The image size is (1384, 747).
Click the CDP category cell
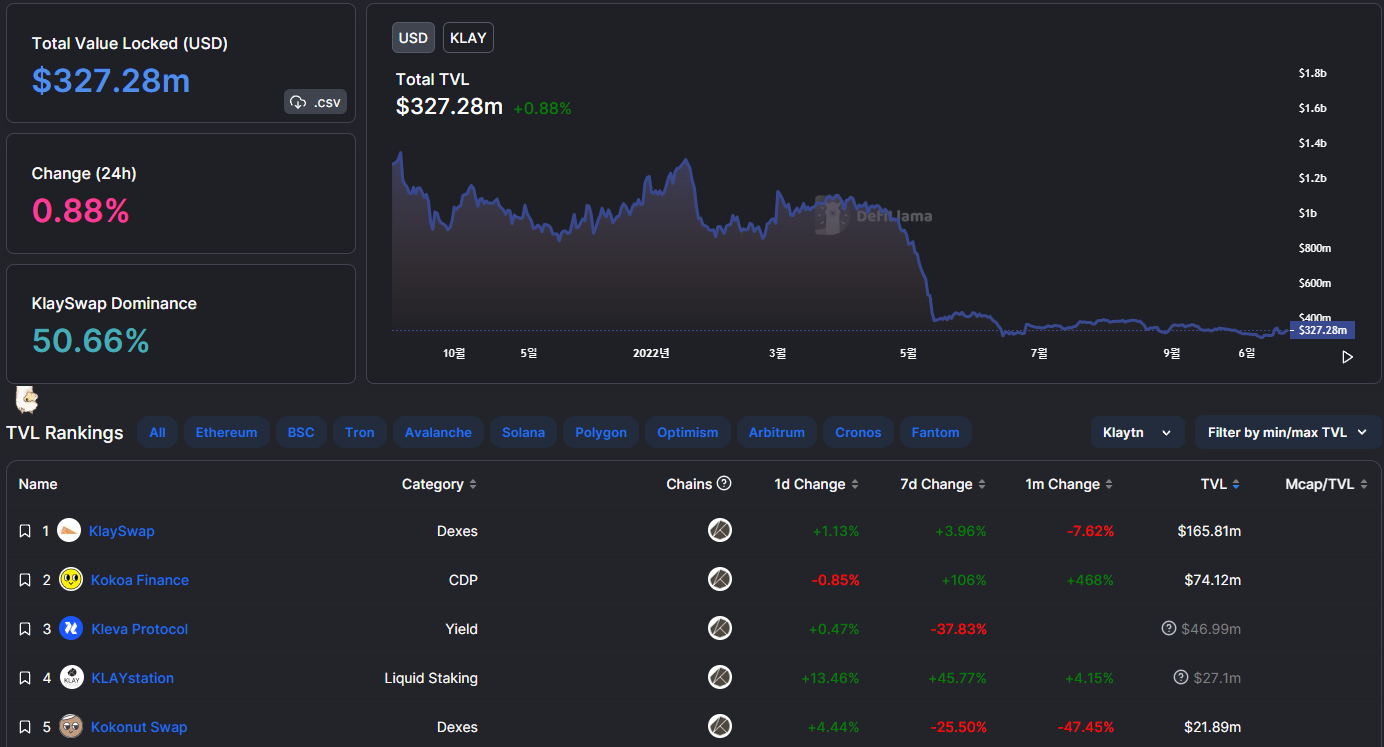click(463, 580)
